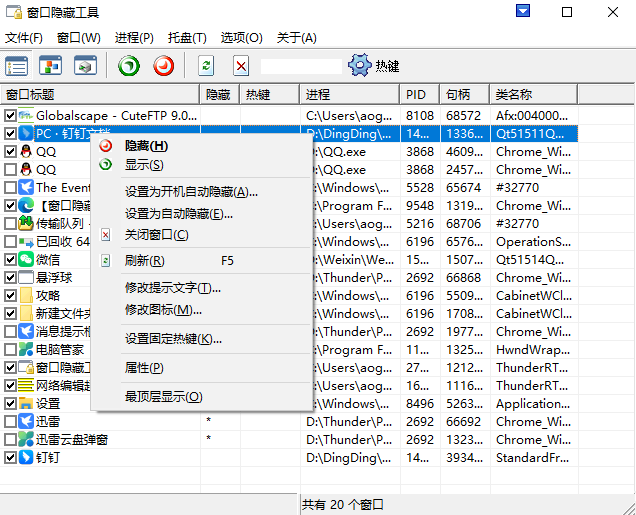Select 修改提示文字(T)... menu entry

[202, 288]
